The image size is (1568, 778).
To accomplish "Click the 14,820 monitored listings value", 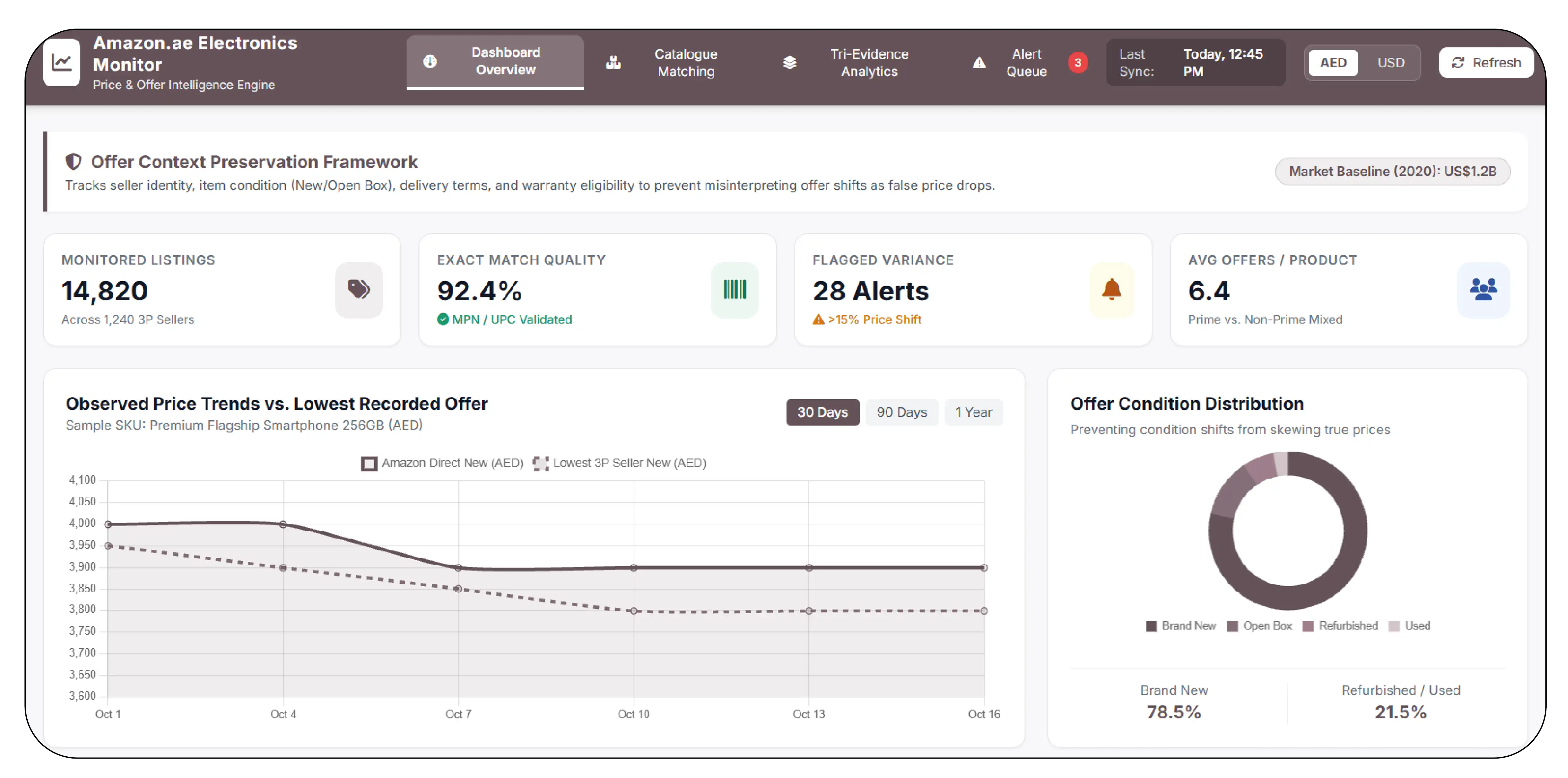I will coord(104,291).
